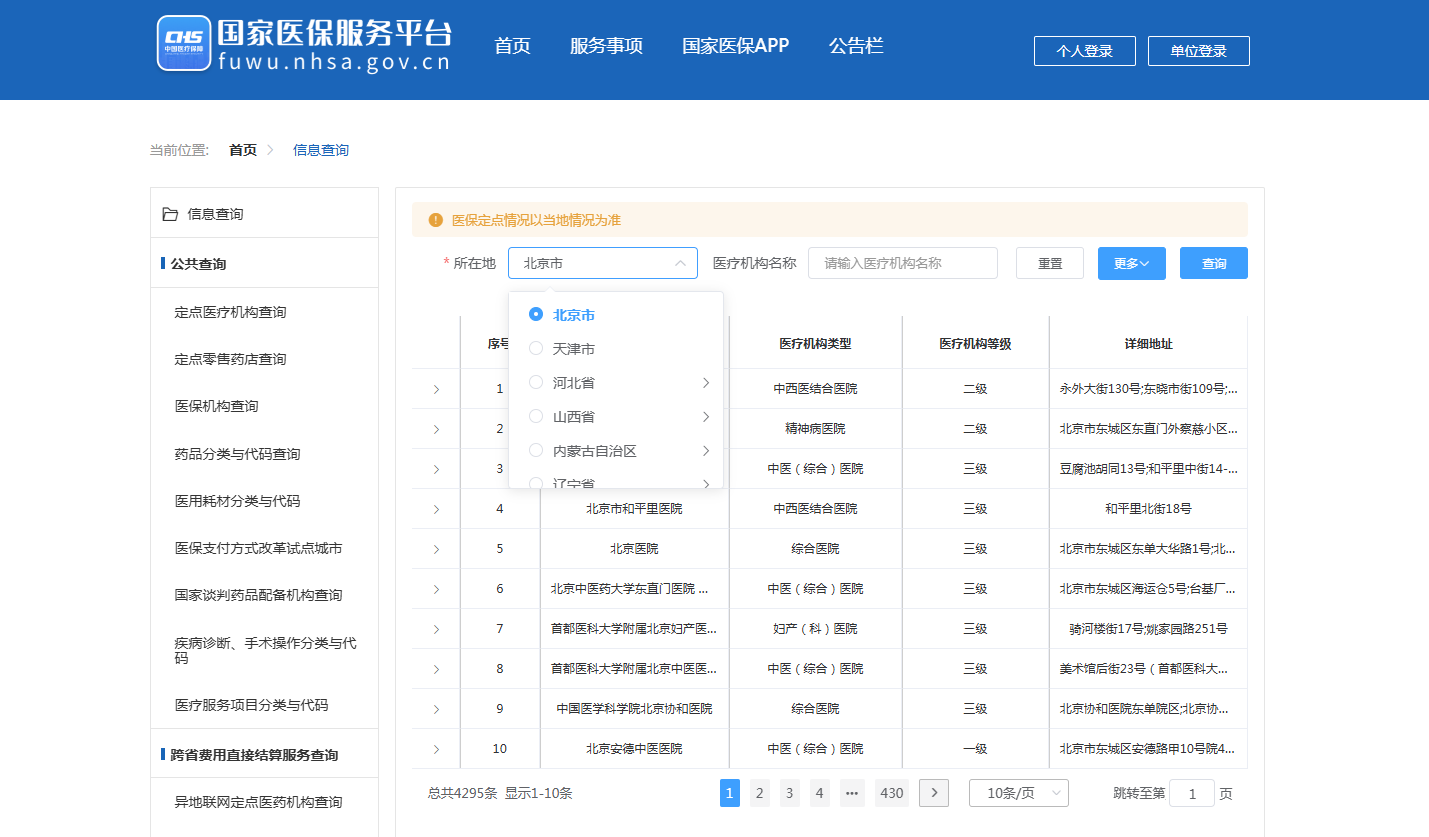Expand row 5 北京医院 details arrow
Viewport: 1429px width, 837px height.
click(436, 549)
